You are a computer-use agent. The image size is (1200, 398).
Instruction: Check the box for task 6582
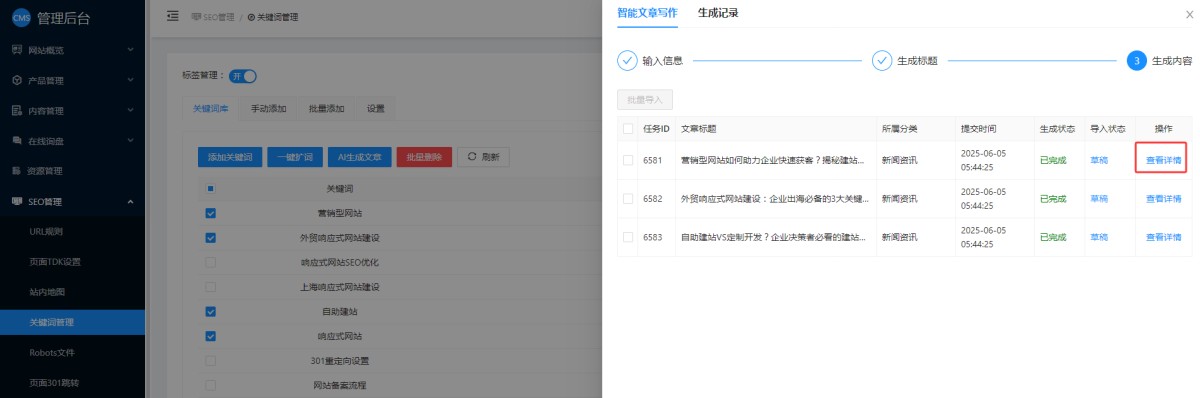click(628, 198)
